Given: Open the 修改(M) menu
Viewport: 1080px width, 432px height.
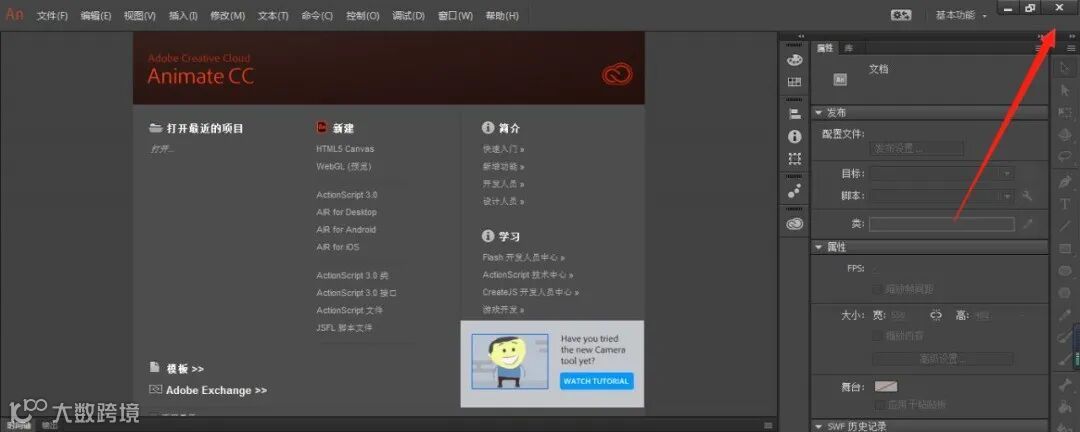Looking at the screenshot, I should click(227, 15).
